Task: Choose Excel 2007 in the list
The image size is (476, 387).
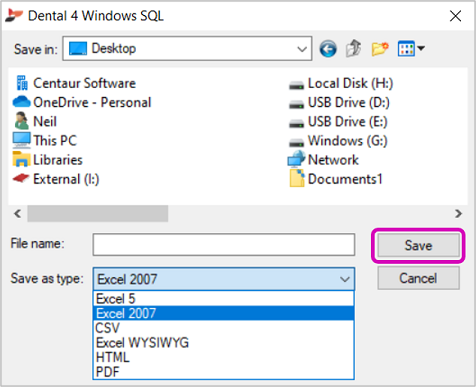Action: point(223,313)
